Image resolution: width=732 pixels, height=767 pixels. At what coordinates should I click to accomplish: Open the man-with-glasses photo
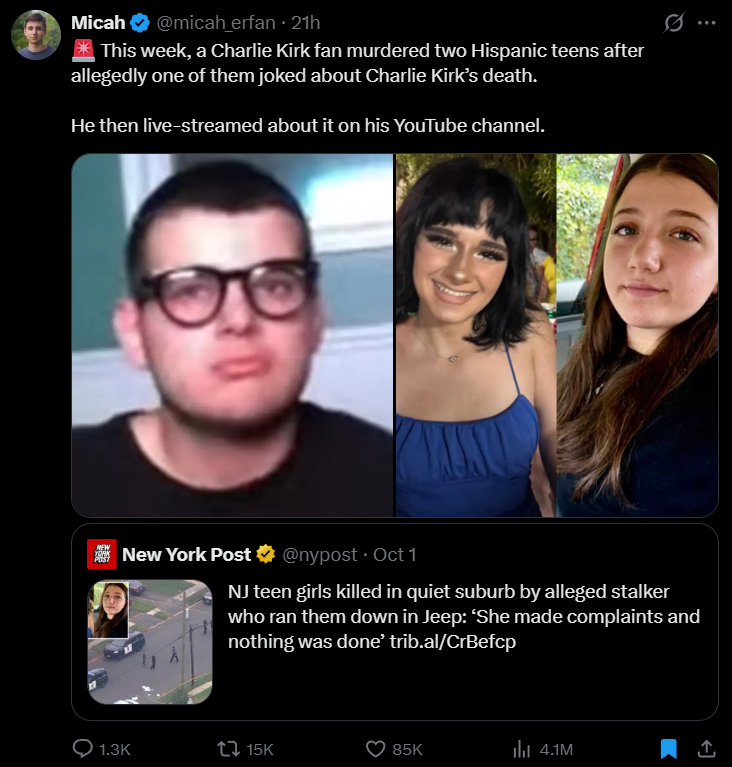(232, 335)
